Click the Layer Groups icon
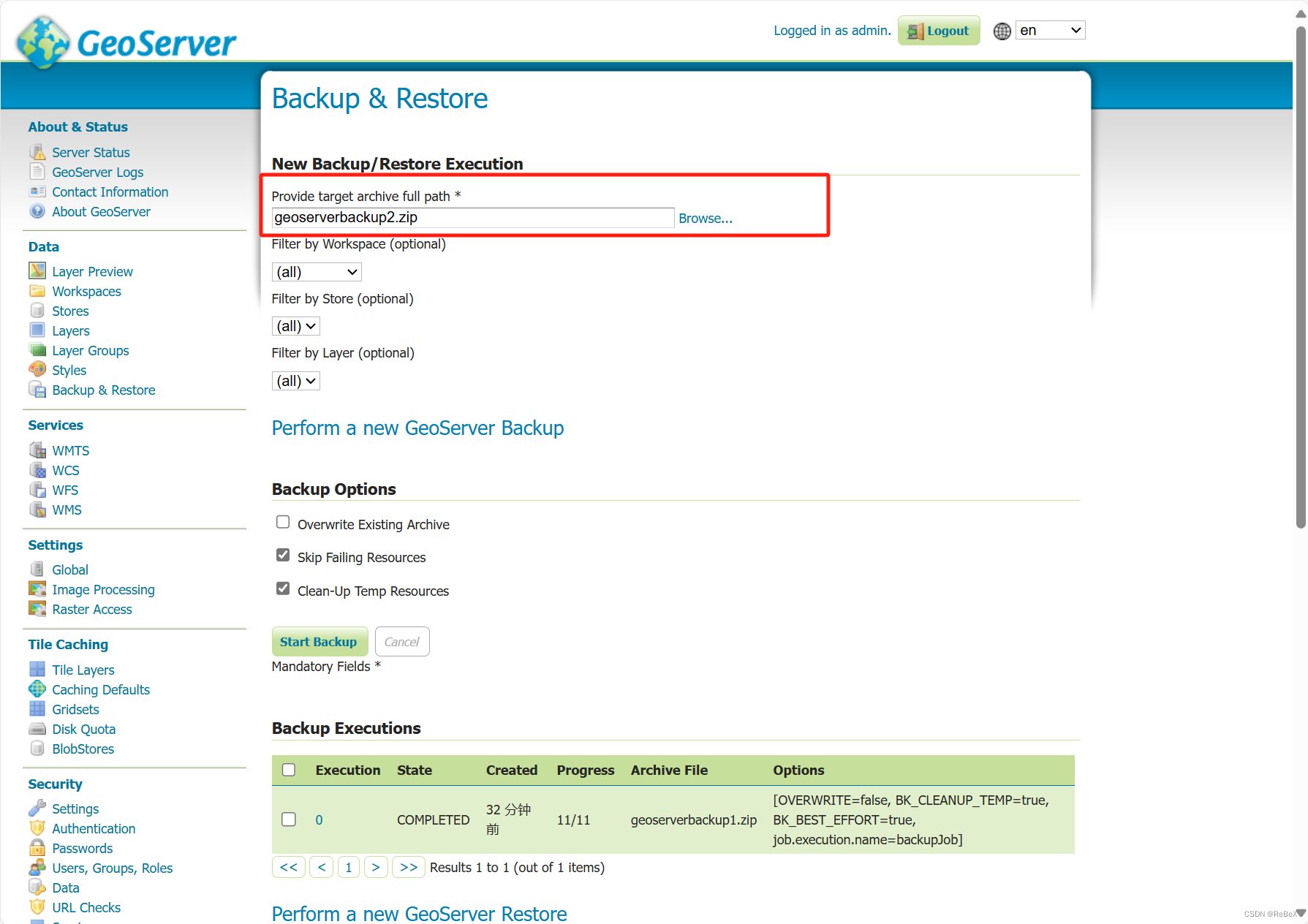The image size is (1308, 924). (37, 350)
